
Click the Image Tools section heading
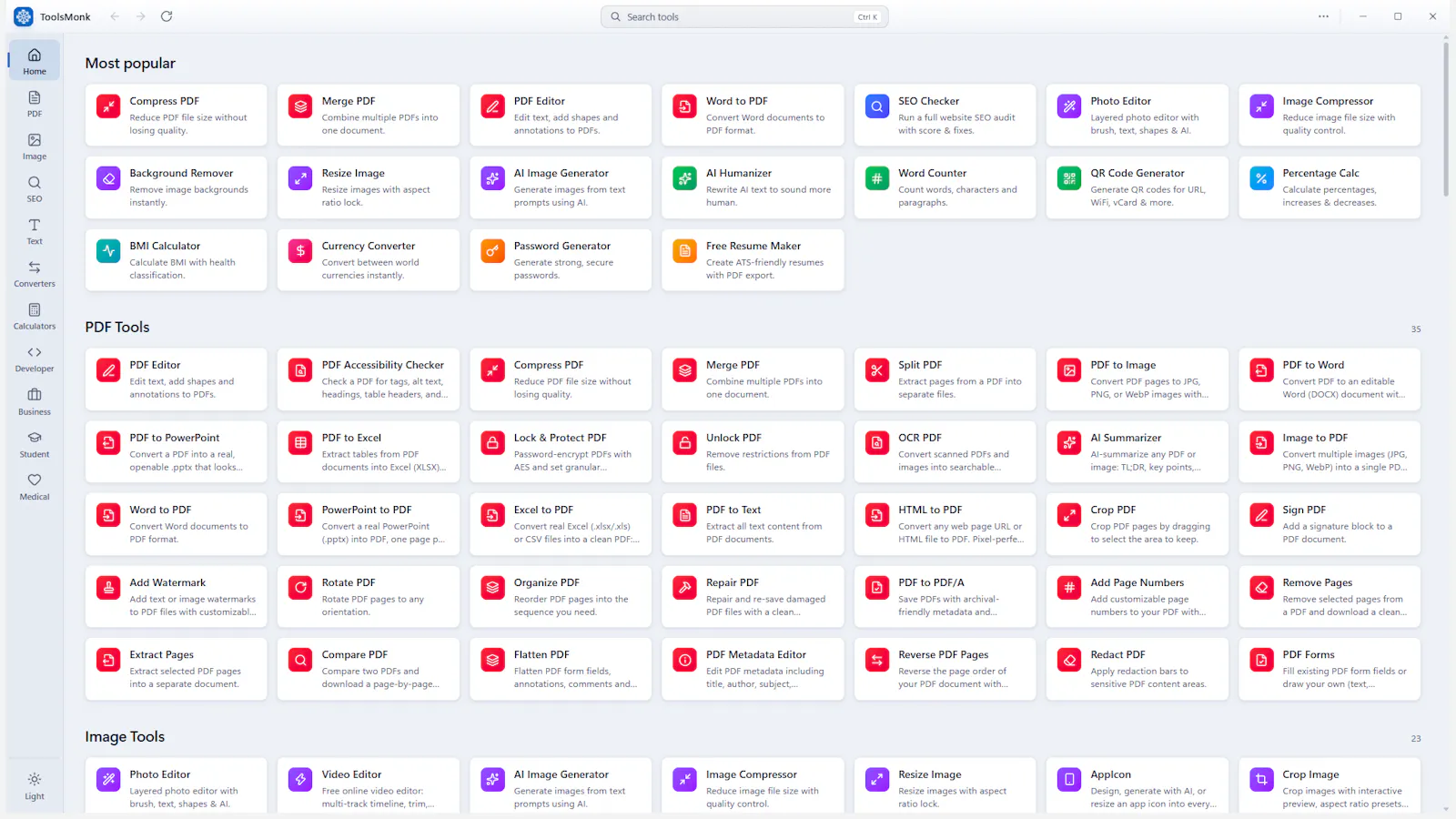point(125,736)
